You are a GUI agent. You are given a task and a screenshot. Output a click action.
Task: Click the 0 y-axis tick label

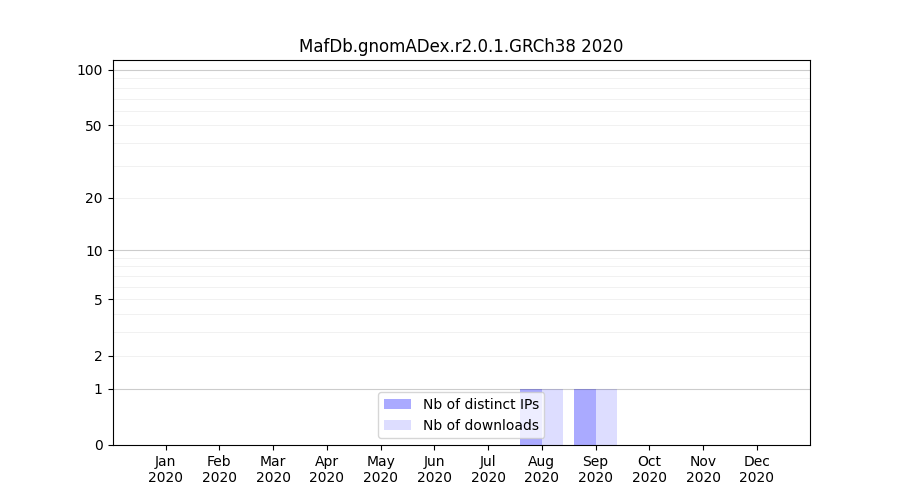(98, 445)
